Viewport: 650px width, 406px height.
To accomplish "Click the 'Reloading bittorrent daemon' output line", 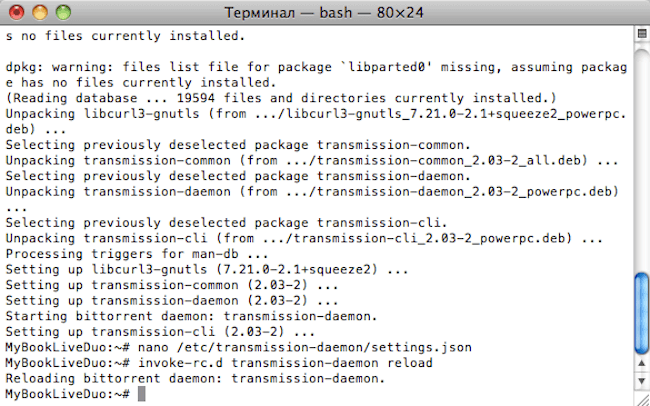I will 195,378.
